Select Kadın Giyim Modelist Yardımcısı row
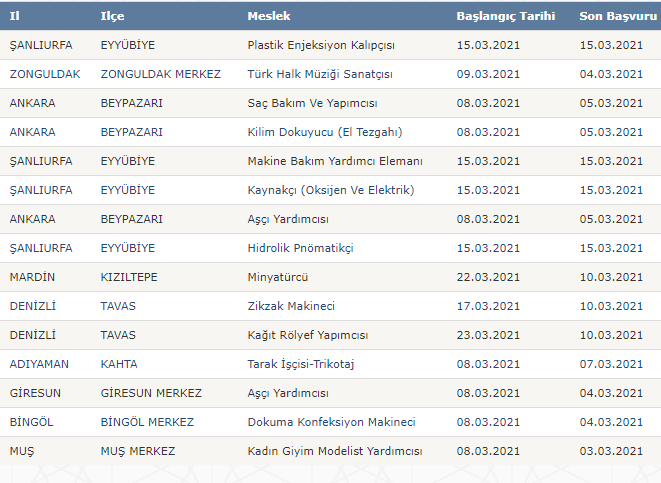Image resolution: width=661 pixels, height=483 pixels. (335, 451)
